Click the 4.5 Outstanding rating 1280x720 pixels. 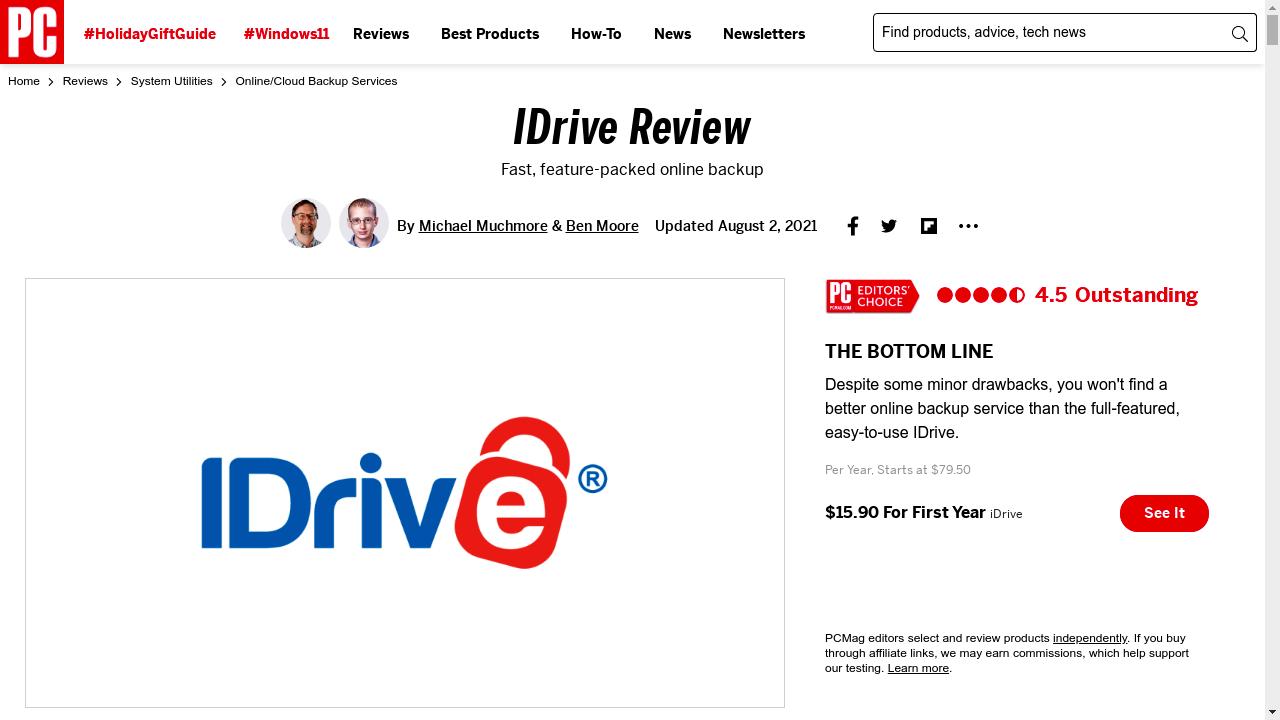(1067, 295)
